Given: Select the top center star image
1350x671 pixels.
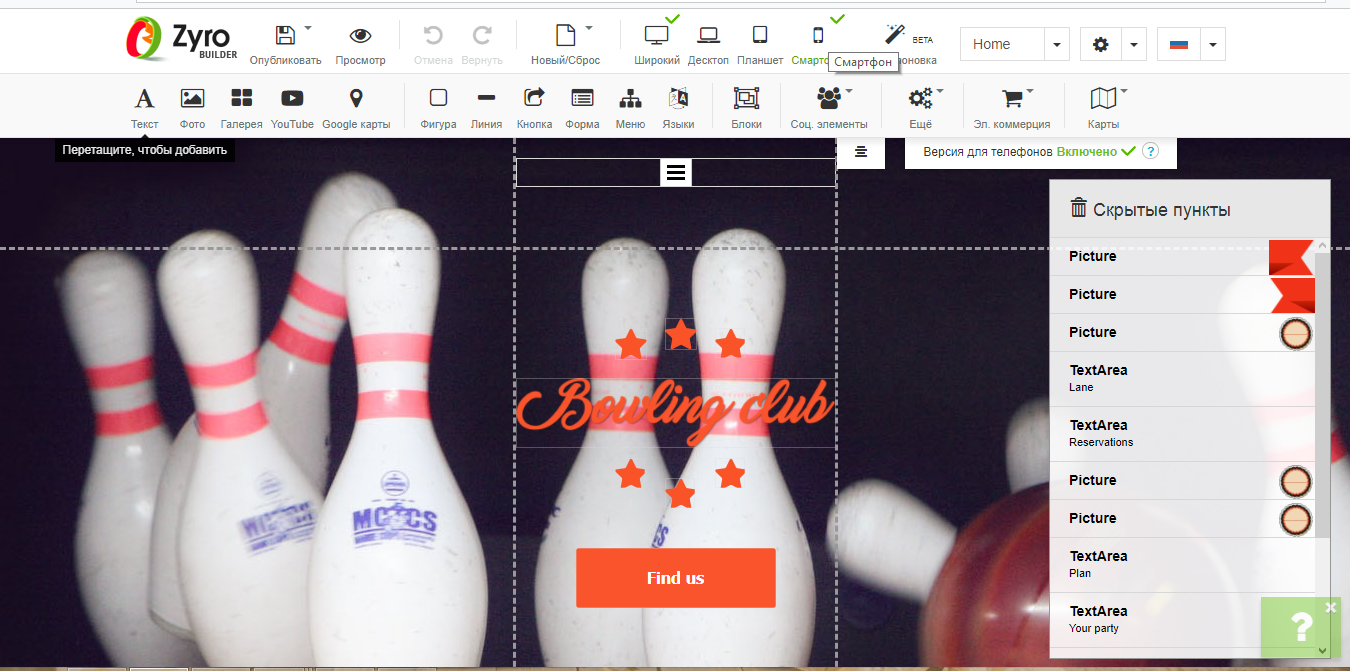Looking at the screenshot, I should coord(681,334).
